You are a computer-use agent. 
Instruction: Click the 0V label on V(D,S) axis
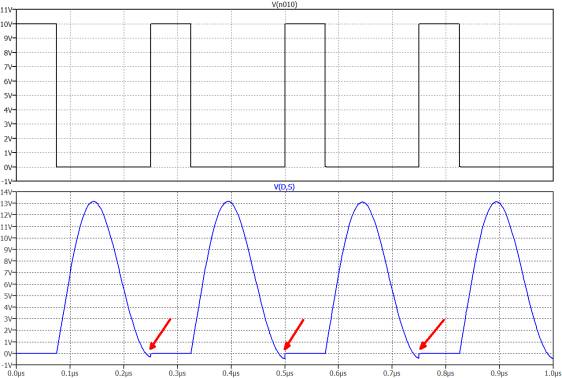(x=8, y=353)
